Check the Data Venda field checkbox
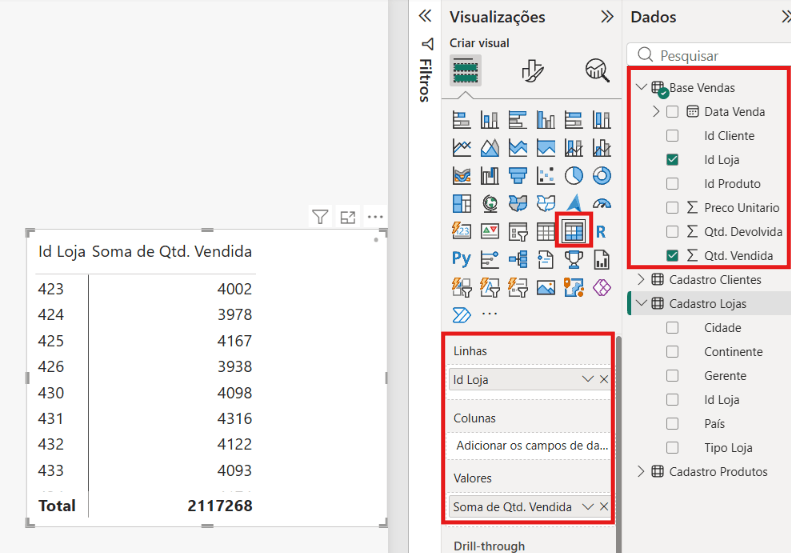 click(672, 112)
